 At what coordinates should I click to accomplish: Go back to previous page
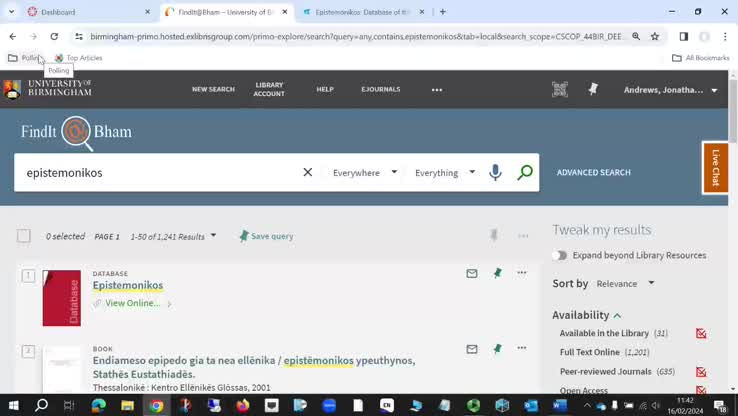point(13,36)
